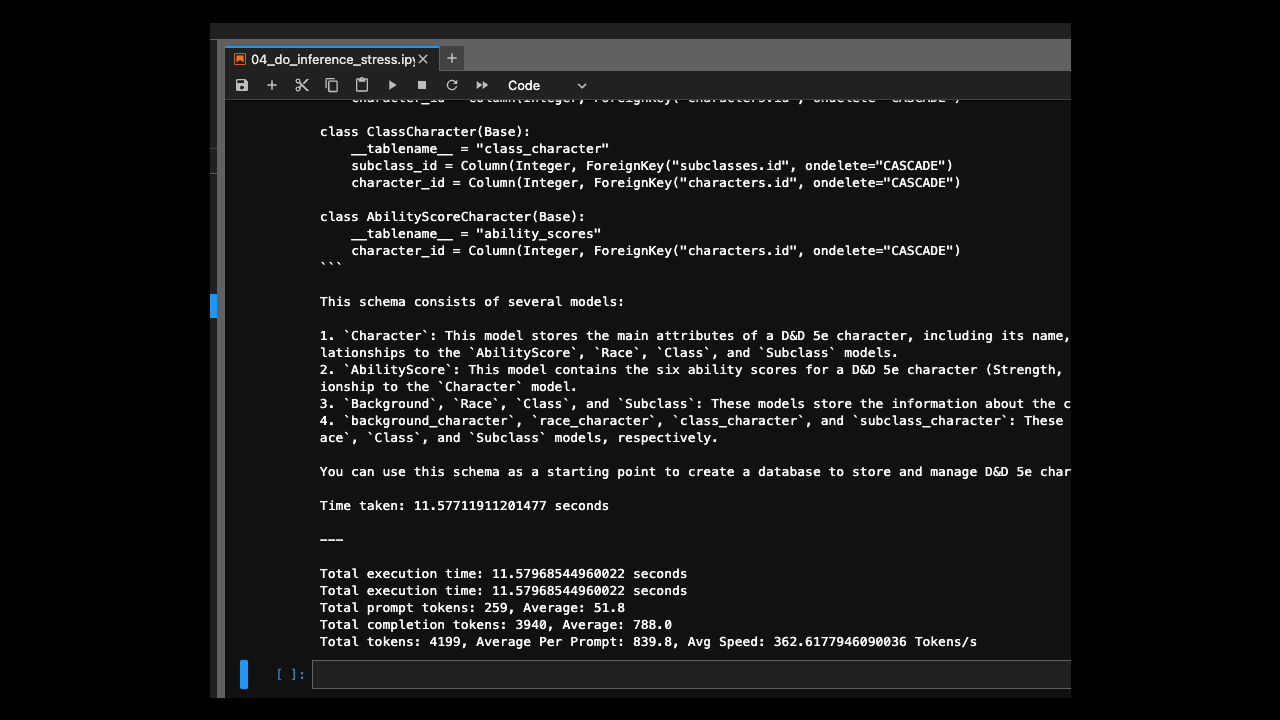Run the selected cell play icon
Screen dimensions: 1280x720
coord(392,86)
